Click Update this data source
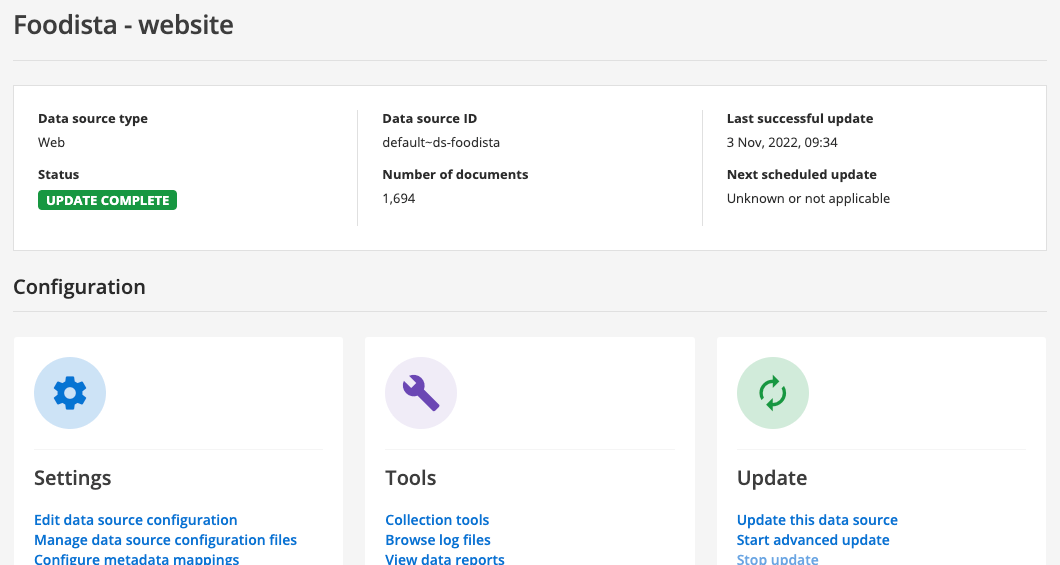This screenshot has height=565, width=1060. [x=817, y=520]
